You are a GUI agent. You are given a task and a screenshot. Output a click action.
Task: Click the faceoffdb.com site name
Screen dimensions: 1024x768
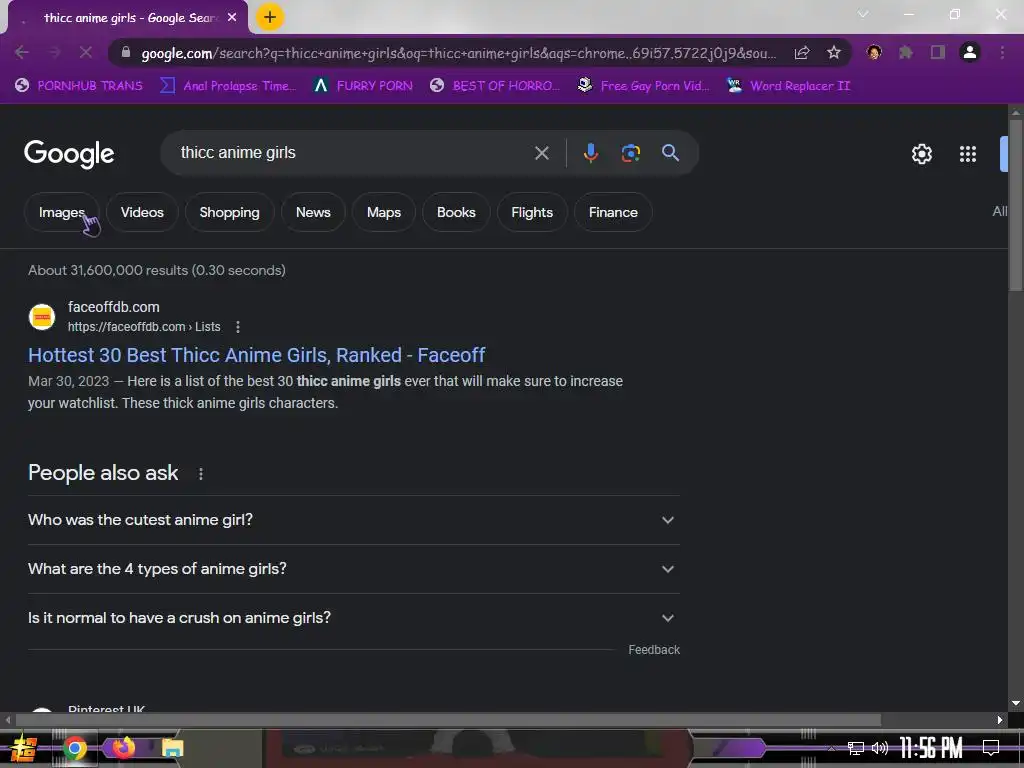click(x=114, y=307)
